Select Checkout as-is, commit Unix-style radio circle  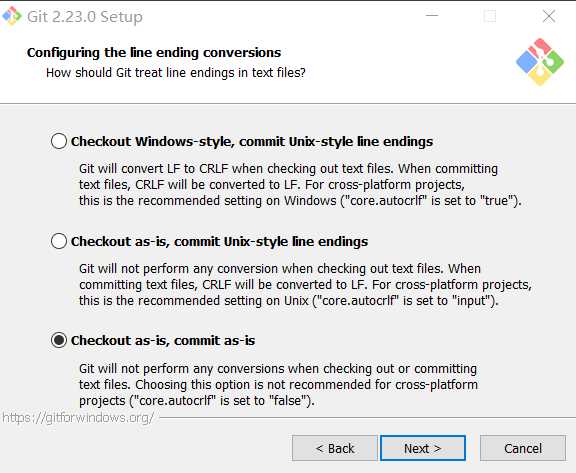click(59, 241)
